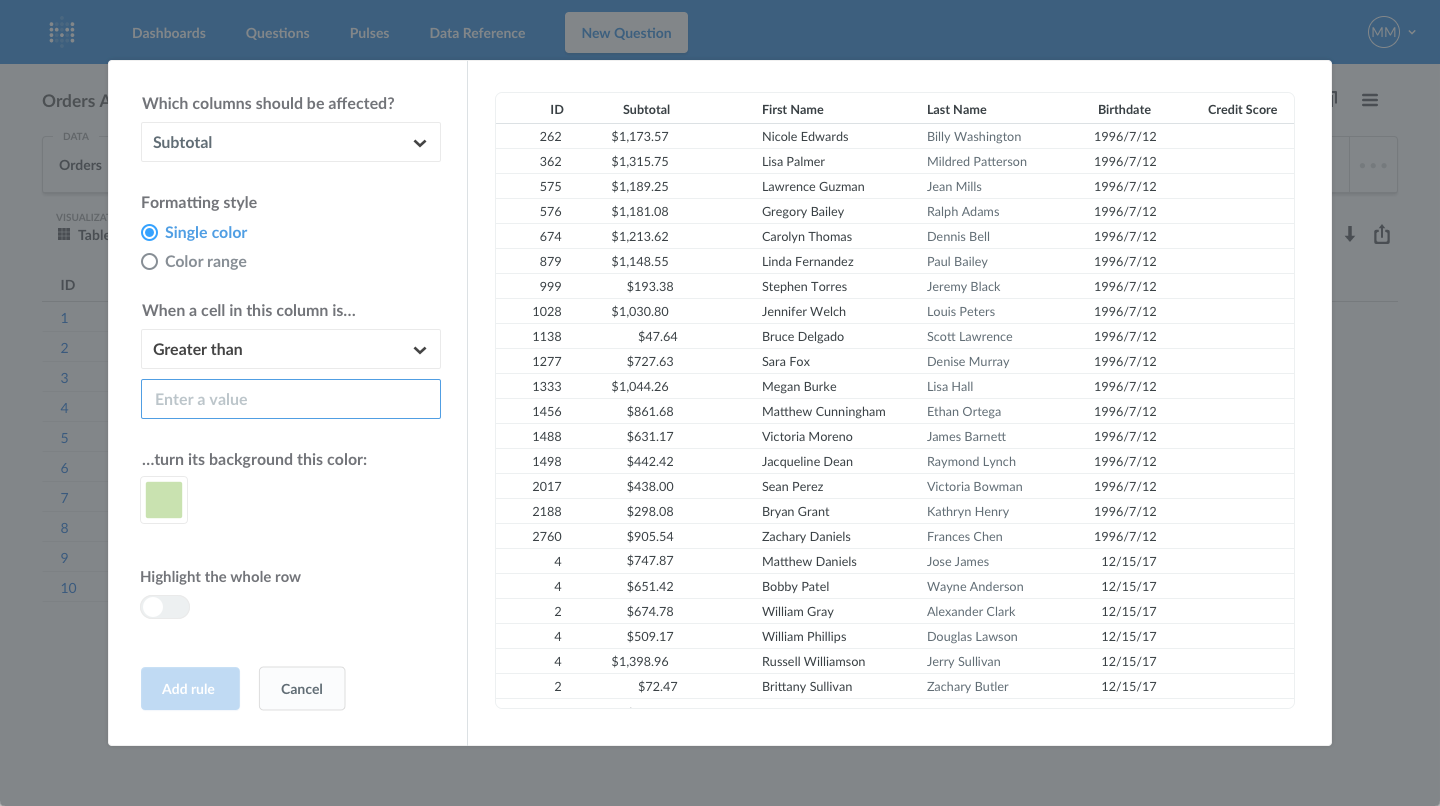This screenshot has height=806, width=1440.
Task: Select the Single color radio option
Action: pyautogui.click(x=149, y=232)
